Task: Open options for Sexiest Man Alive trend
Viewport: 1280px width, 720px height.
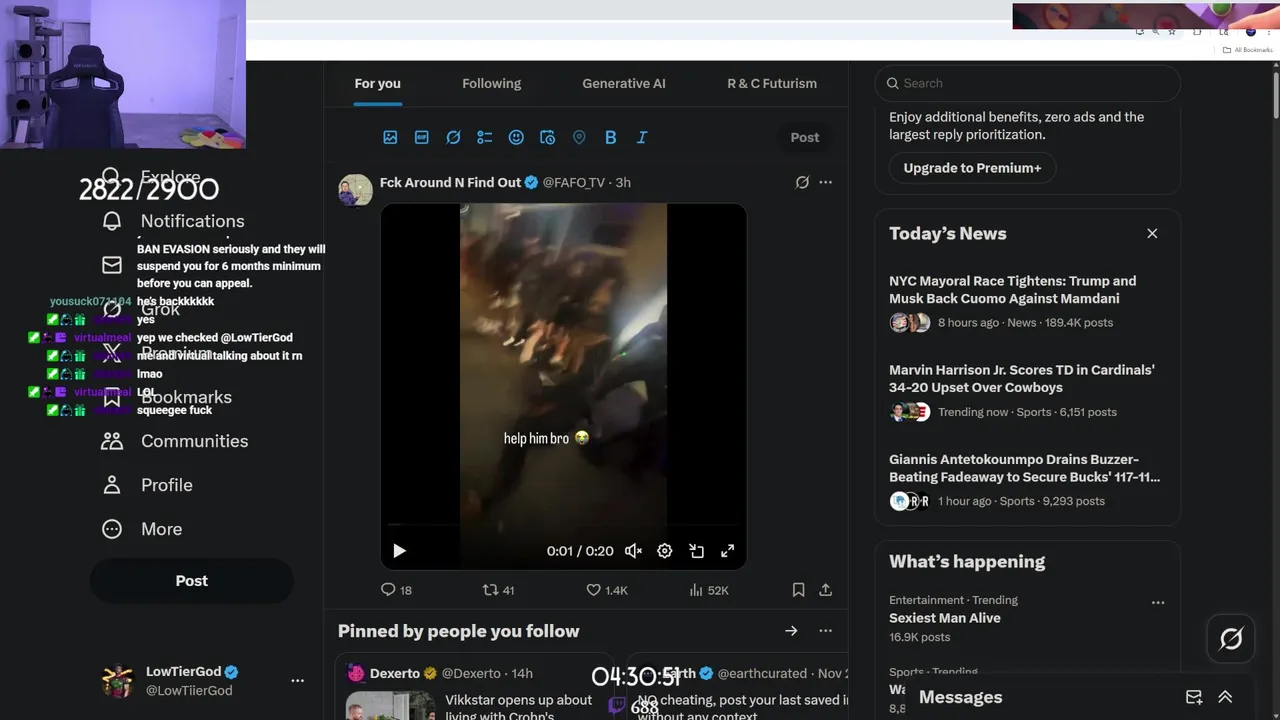Action: [x=1158, y=602]
